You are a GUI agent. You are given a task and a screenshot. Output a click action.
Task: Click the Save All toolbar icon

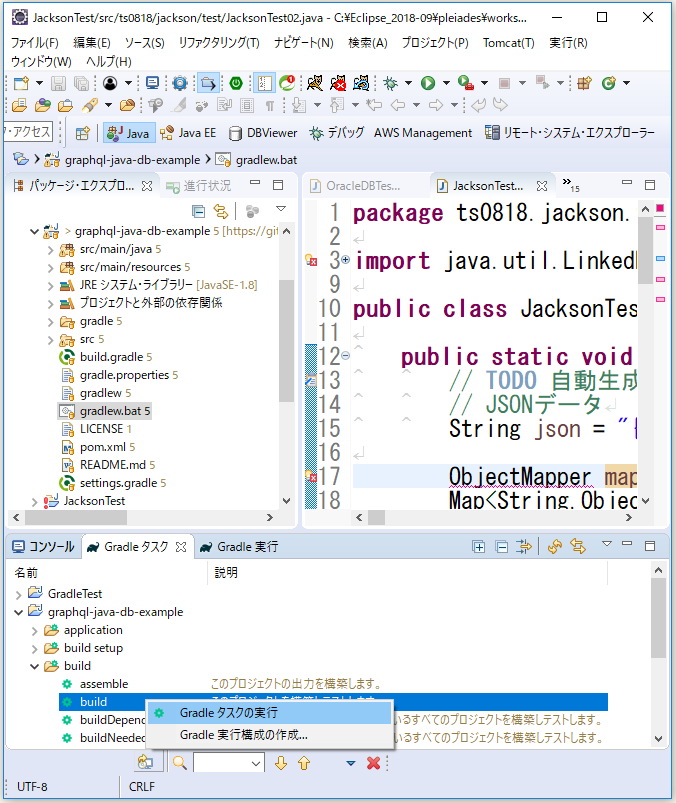tap(81, 83)
